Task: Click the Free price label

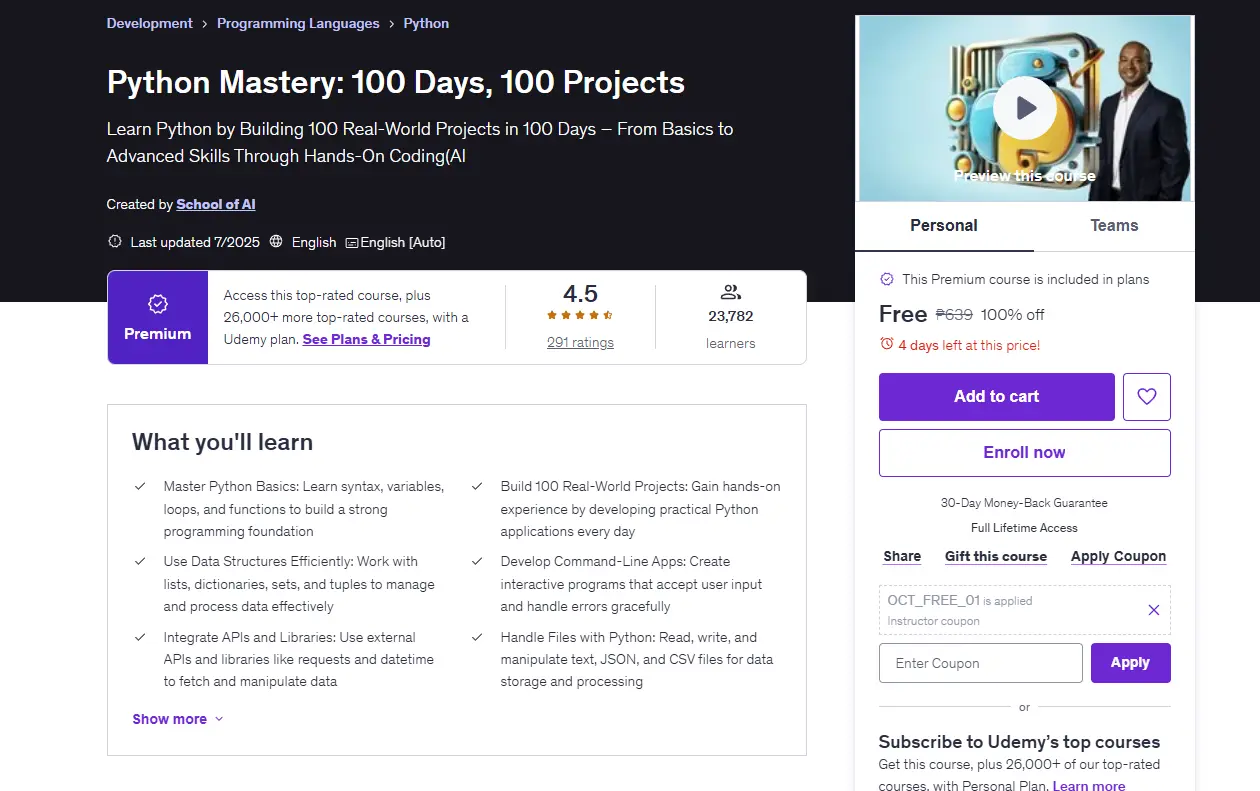Action: (x=903, y=314)
